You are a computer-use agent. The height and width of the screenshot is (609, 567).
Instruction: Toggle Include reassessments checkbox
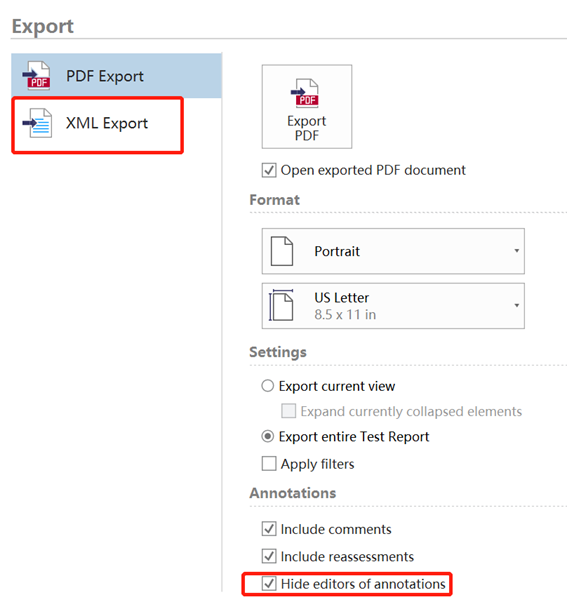pos(269,556)
